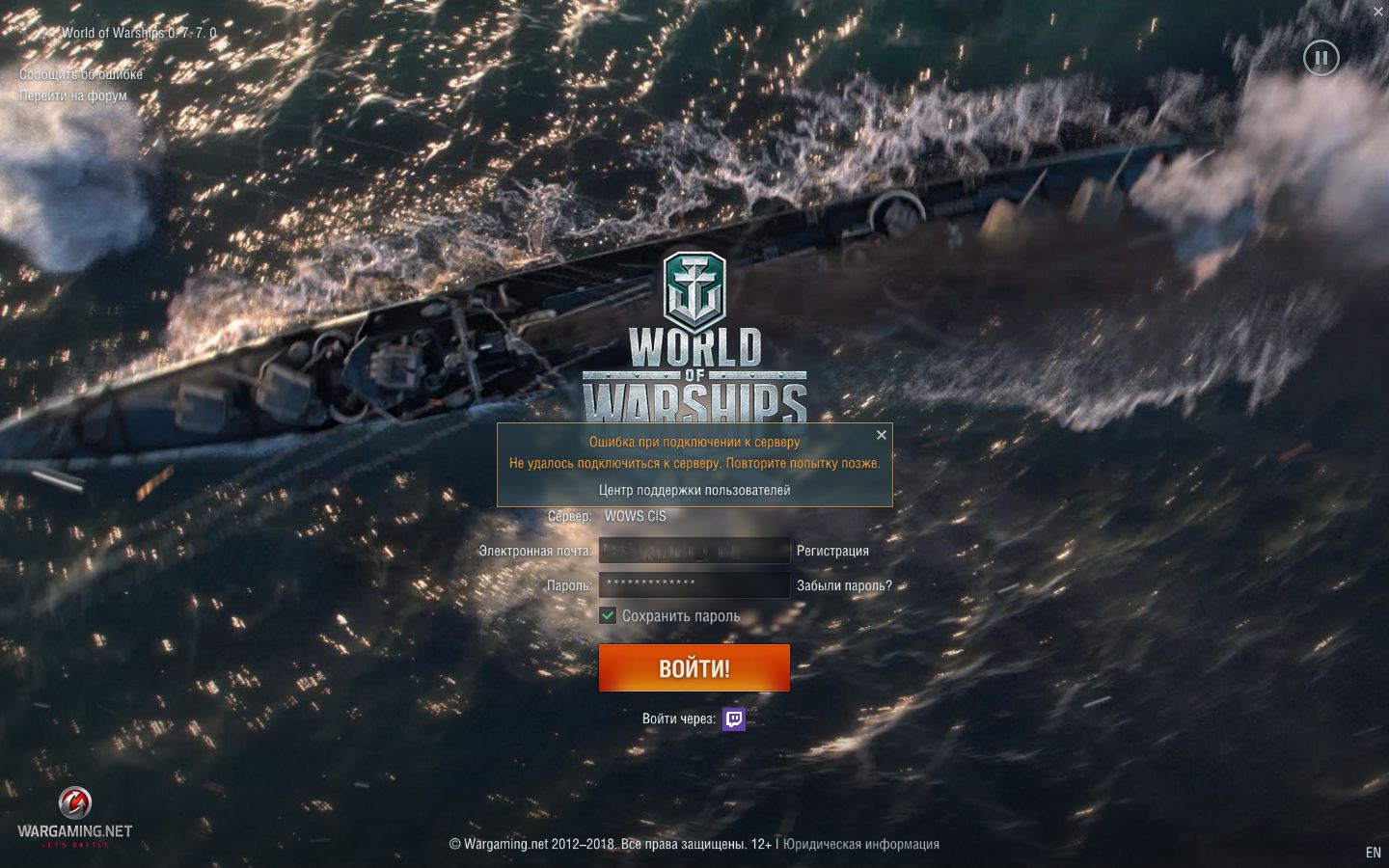Screen dimensions: 1389x868
Task: Open Центр поддержки пользователей link
Action: 694,490
